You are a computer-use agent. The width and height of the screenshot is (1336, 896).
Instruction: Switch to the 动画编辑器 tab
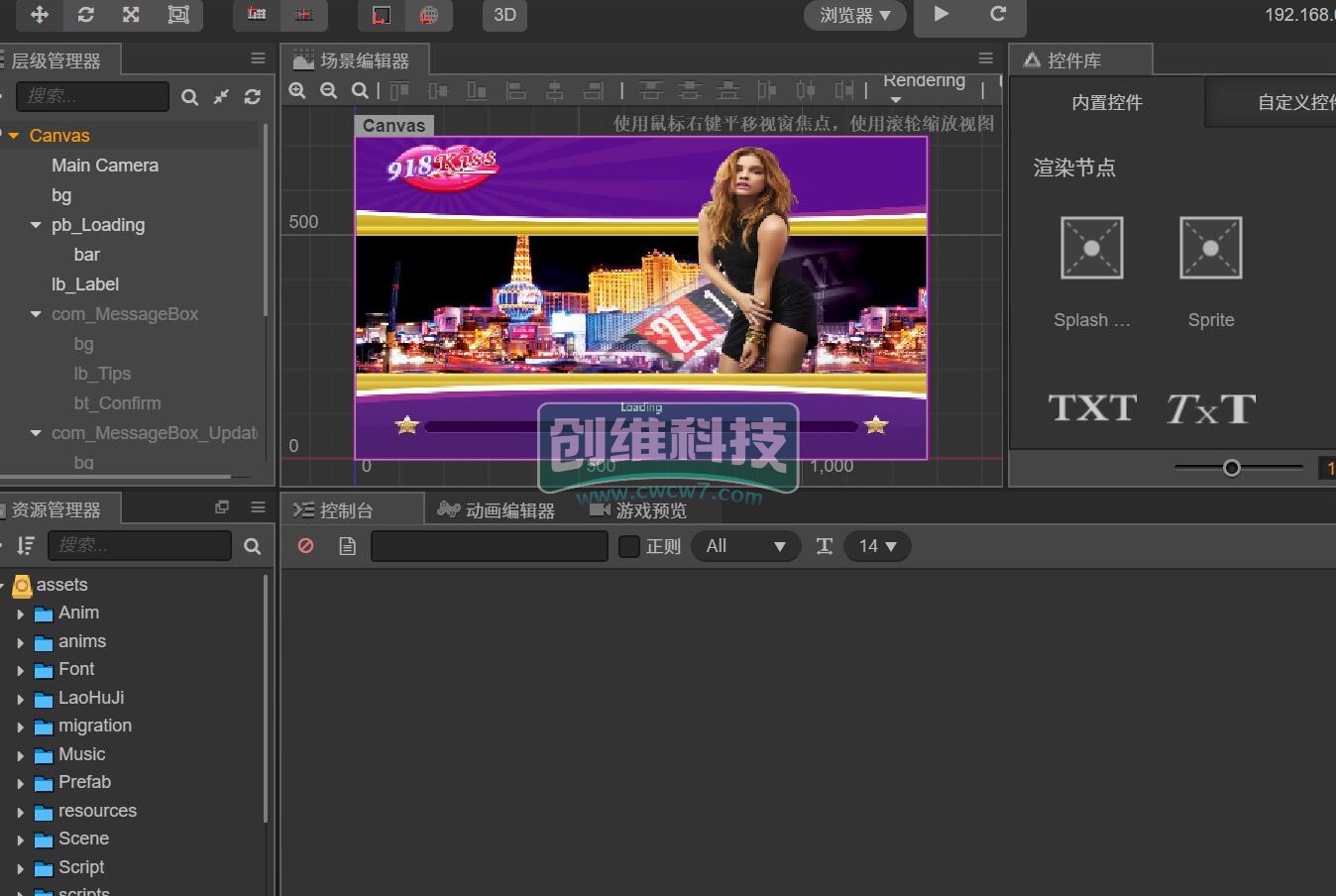click(x=497, y=510)
